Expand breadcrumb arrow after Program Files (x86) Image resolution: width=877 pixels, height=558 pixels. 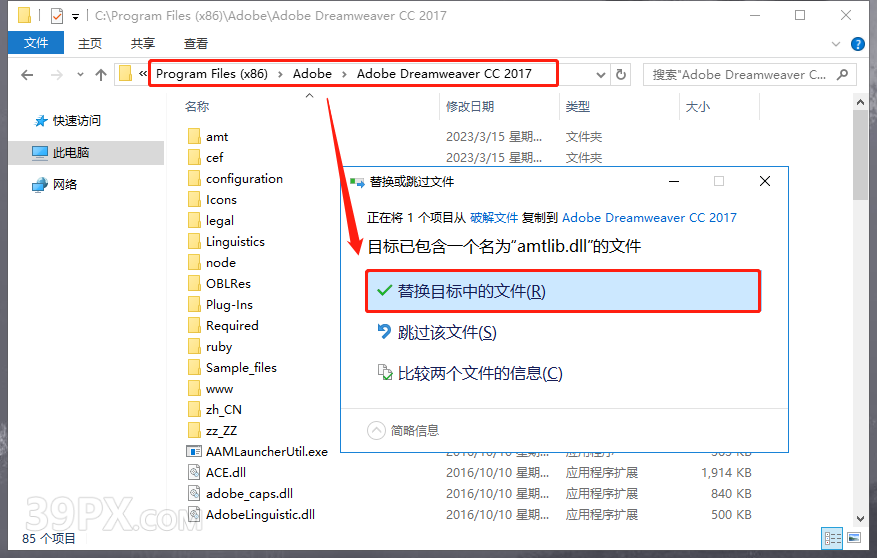[x=280, y=74]
